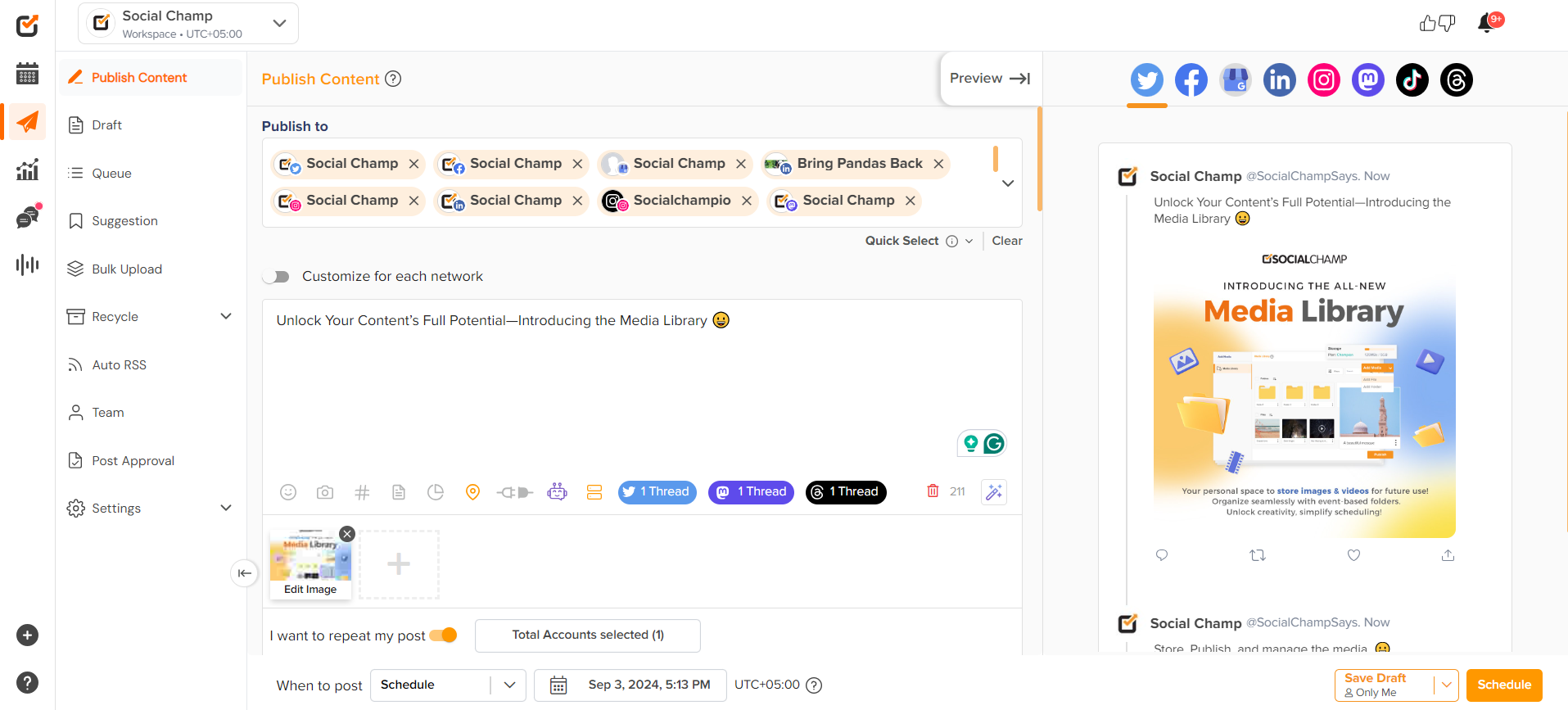Switch preview to the LinkedIn tab

coord(1280,79)
